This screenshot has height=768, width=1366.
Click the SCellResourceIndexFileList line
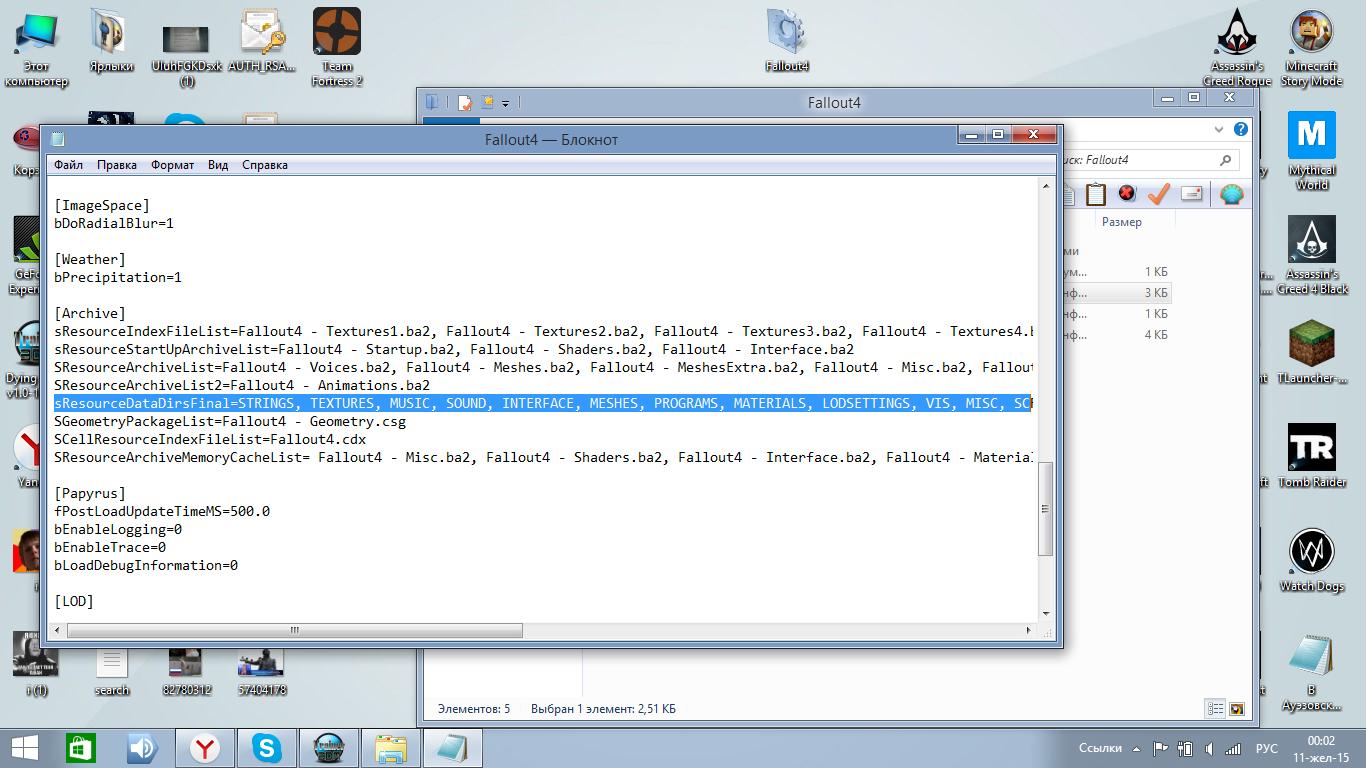pos(210,439)
